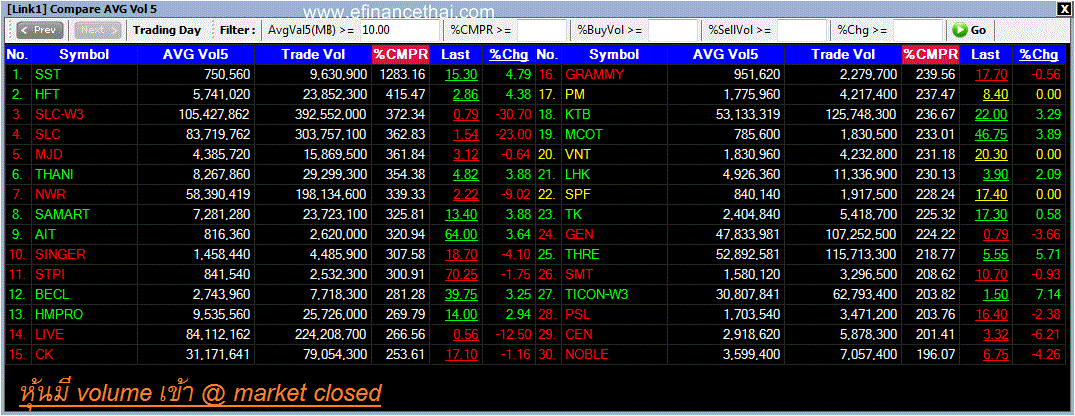Image resolution: width=1075 pixels, height=416 pixels.
Task: Select the NOBLE symbol
Action: click(587, 354)
